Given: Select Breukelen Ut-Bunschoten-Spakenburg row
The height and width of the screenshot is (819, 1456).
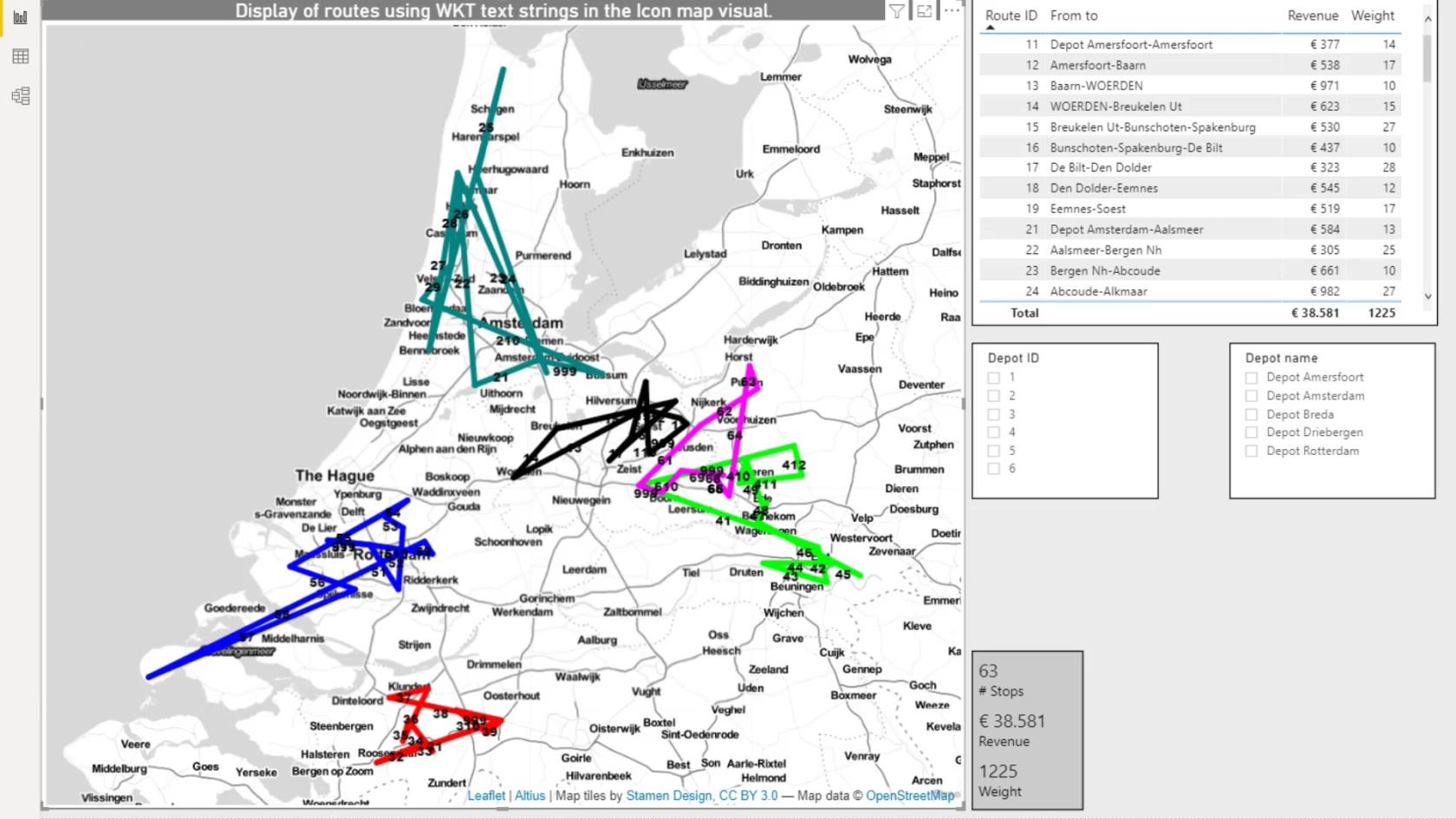Looking at the screenshot, I should (1190, 127).
